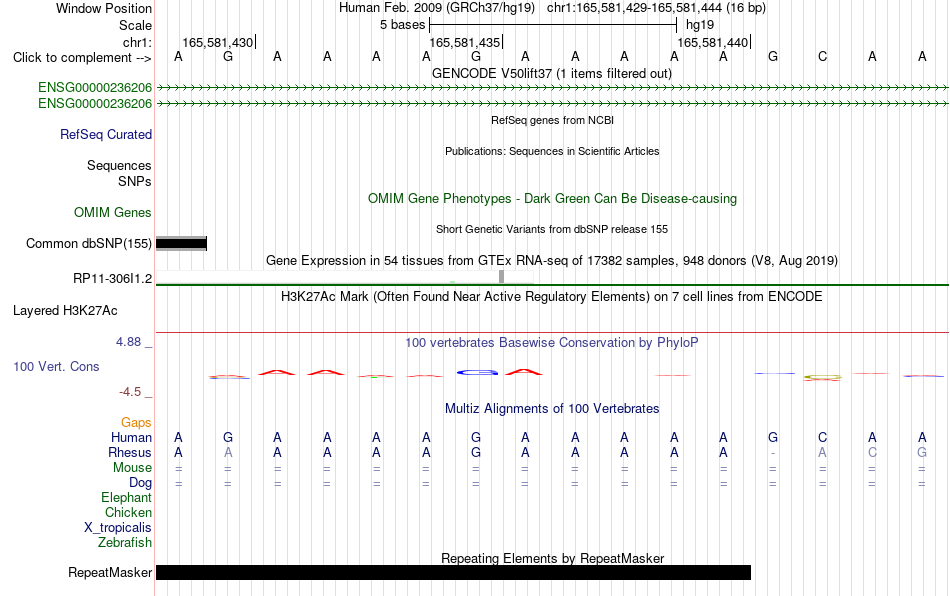This screenshot has width=950, height=596.
Task: Open the OMIM Genes track label
Action: pos(112,213)
